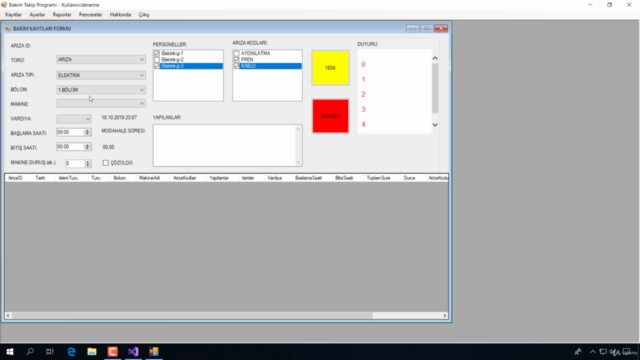Viewport: 640px width, 360px height.
Task: Expand the TÜRÜ dropdown showing ARIZA
Action: coord(142,60)
